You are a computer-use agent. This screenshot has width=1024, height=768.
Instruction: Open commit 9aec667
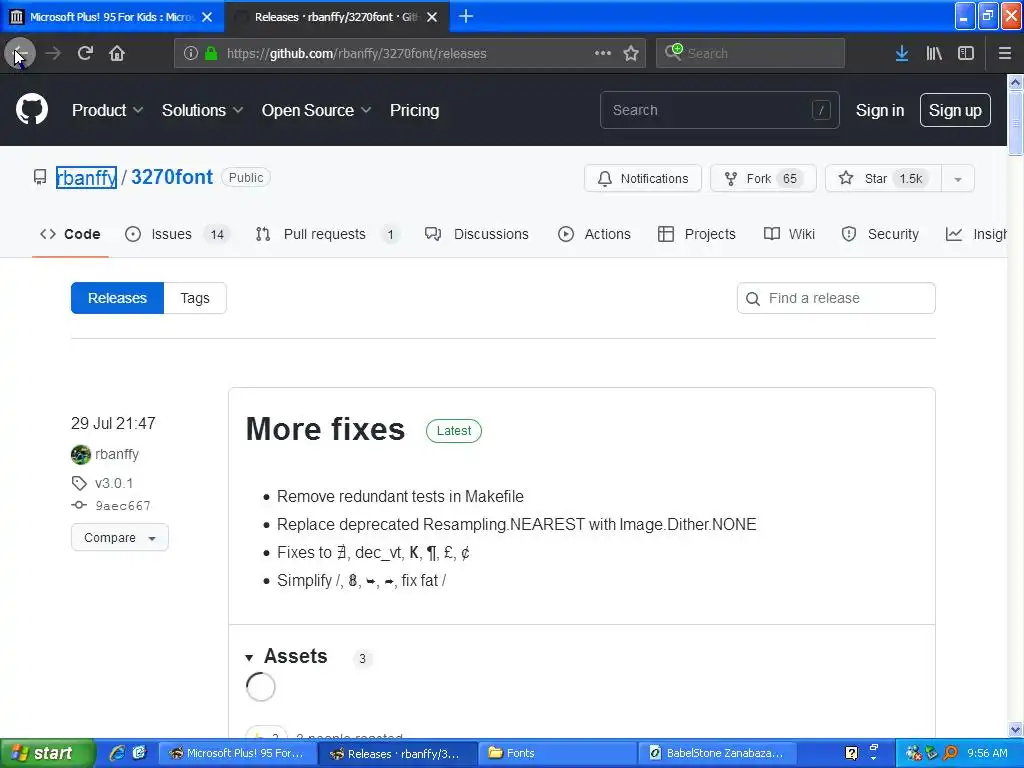[123, 505]
